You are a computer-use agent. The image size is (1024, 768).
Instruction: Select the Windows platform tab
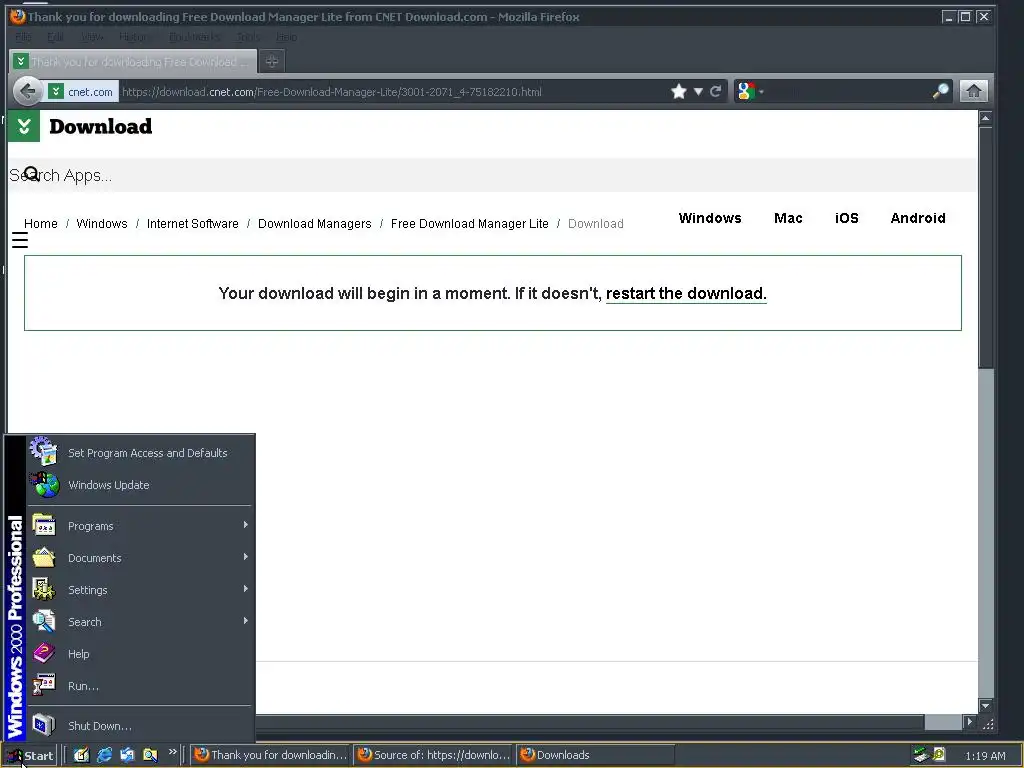click(710, 218)
